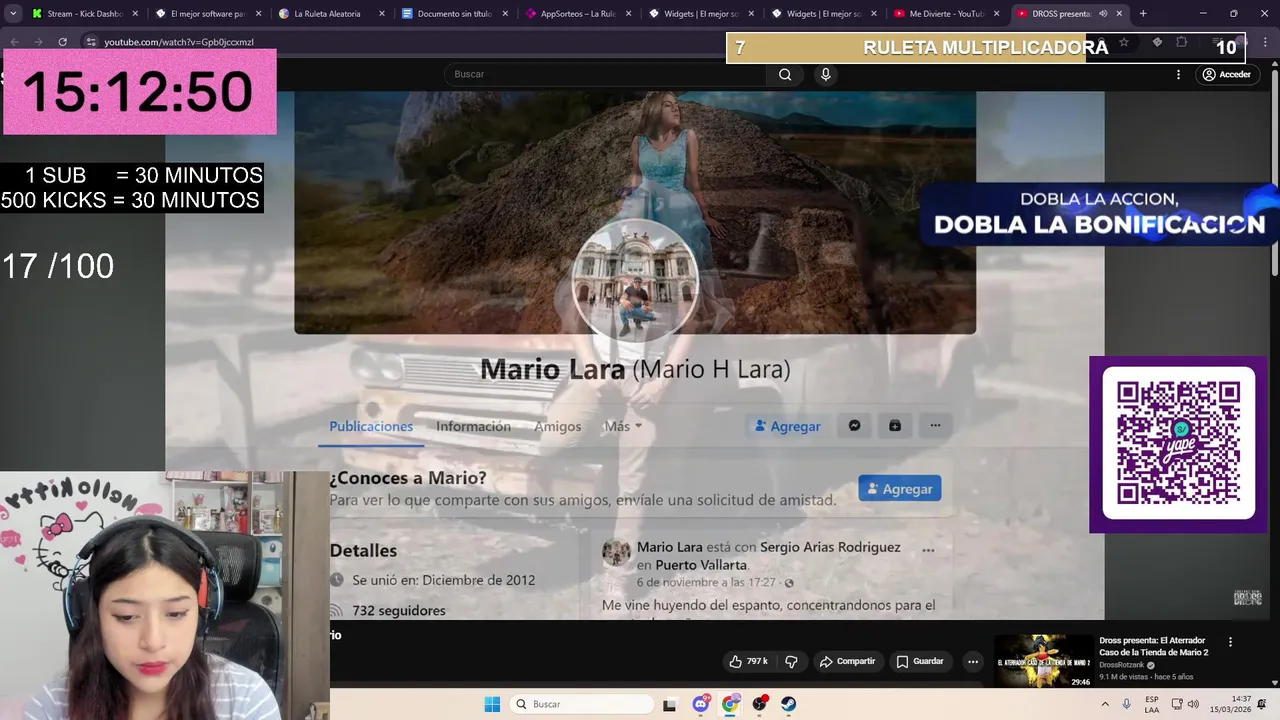
Task: Reload the YouTube page
Action: (x=62, y=42)
